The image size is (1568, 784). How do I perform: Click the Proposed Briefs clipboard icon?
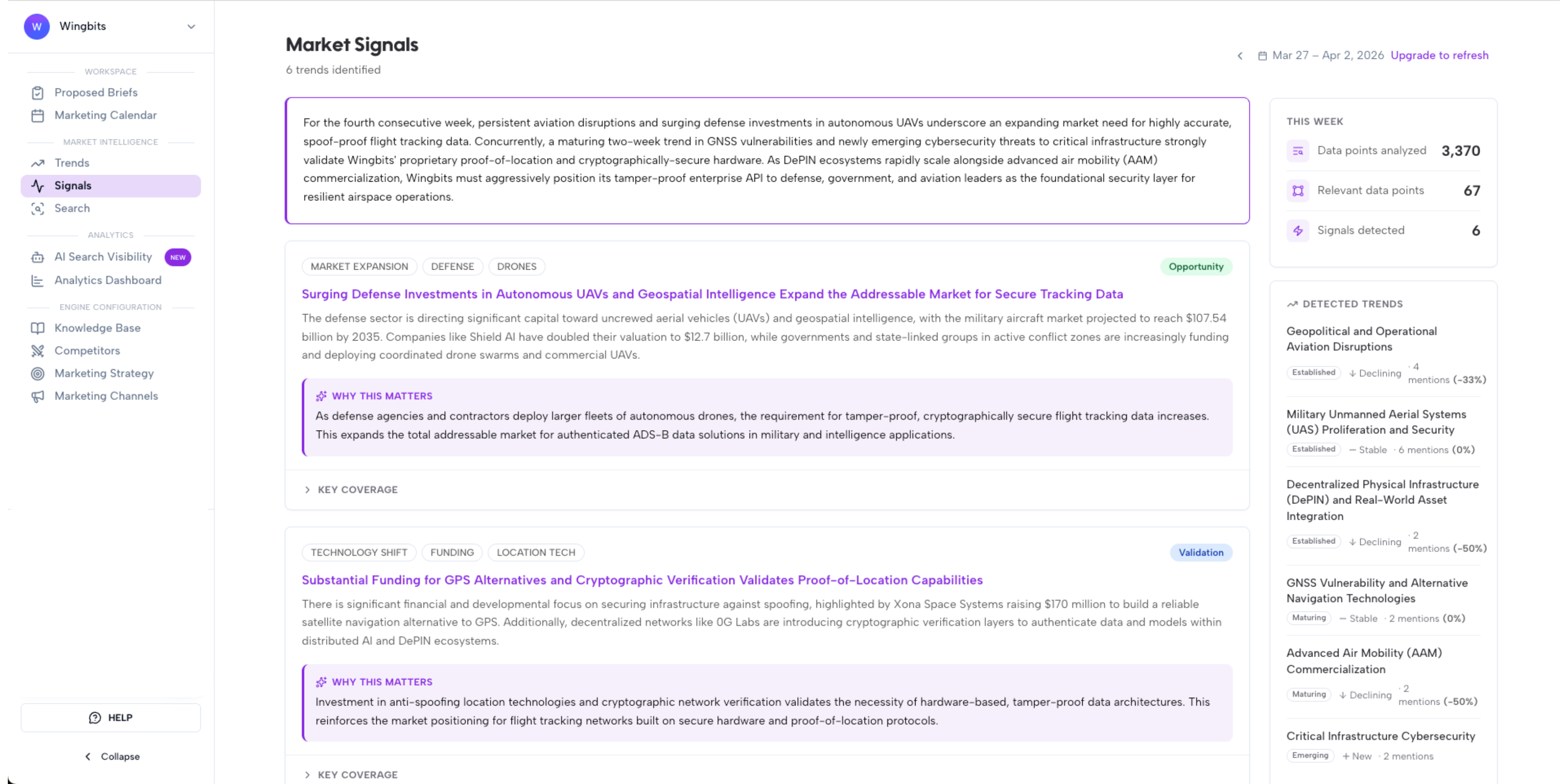click(38, 93)
